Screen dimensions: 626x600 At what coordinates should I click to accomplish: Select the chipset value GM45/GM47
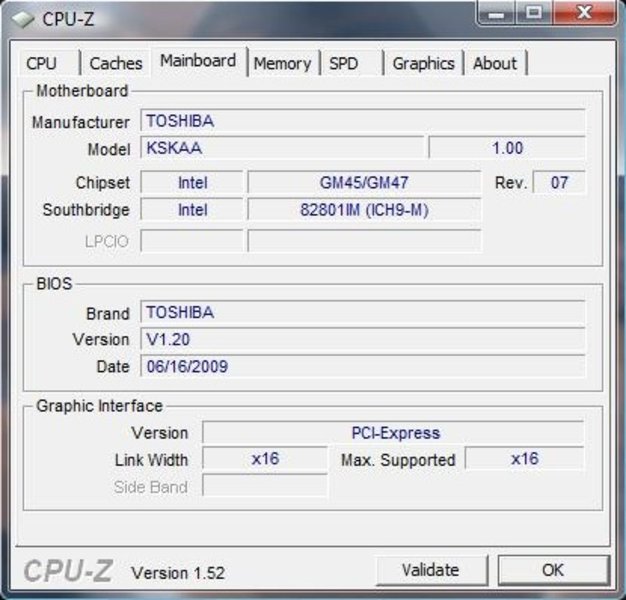pyautogui.click(x=364, y=182)
